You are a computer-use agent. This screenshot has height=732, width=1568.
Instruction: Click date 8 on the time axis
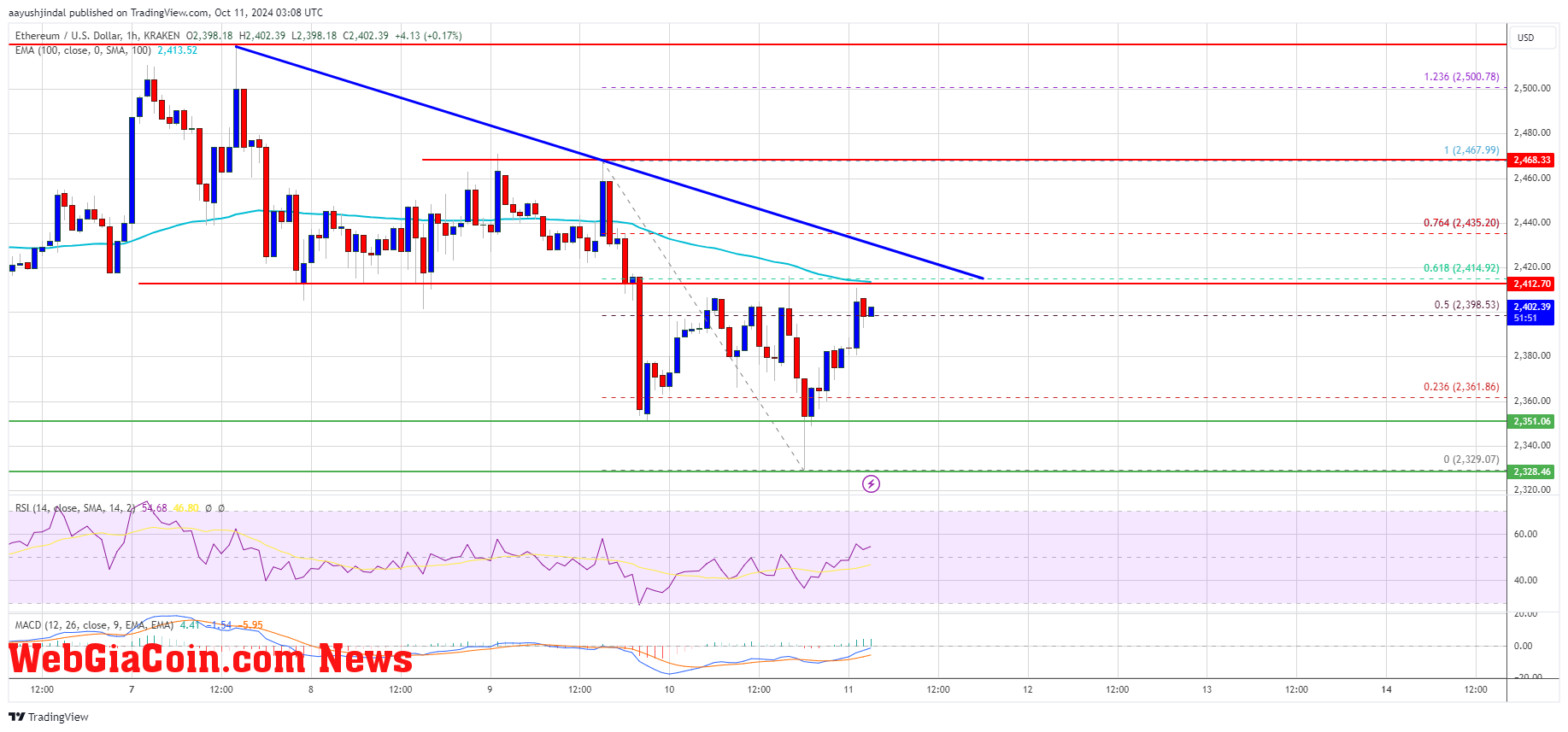311,689
